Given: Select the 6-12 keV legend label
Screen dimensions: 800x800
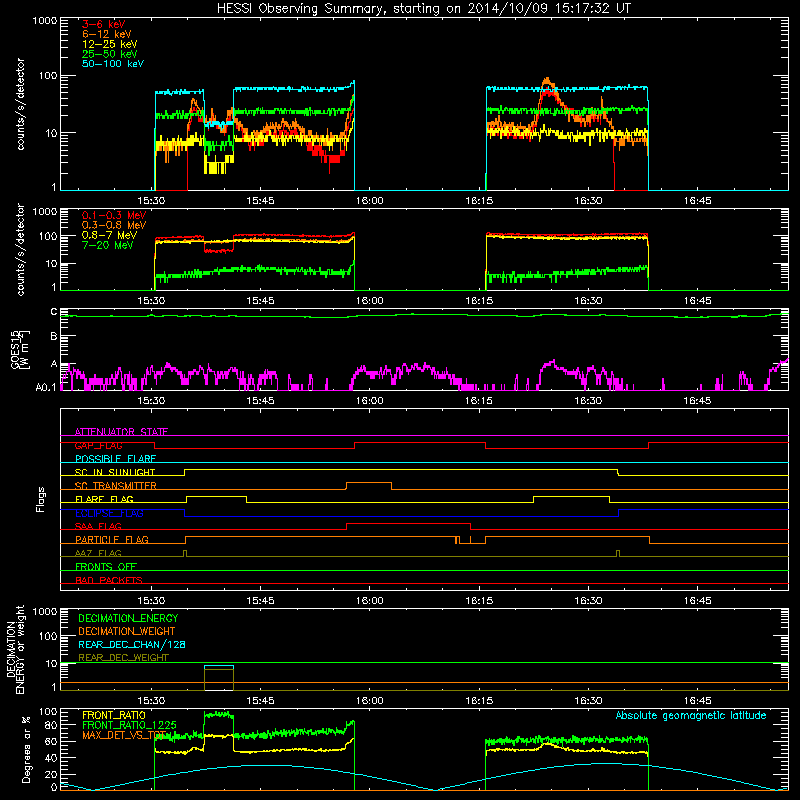Looking at the screenshot, I should point(107,34).
